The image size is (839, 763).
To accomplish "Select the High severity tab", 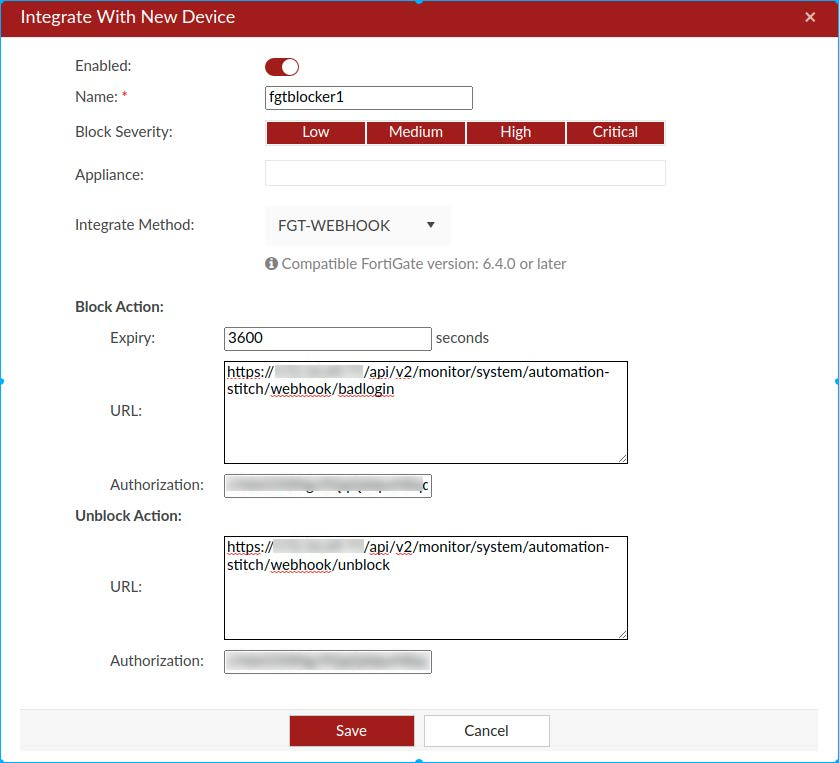I will coord(515,131).
